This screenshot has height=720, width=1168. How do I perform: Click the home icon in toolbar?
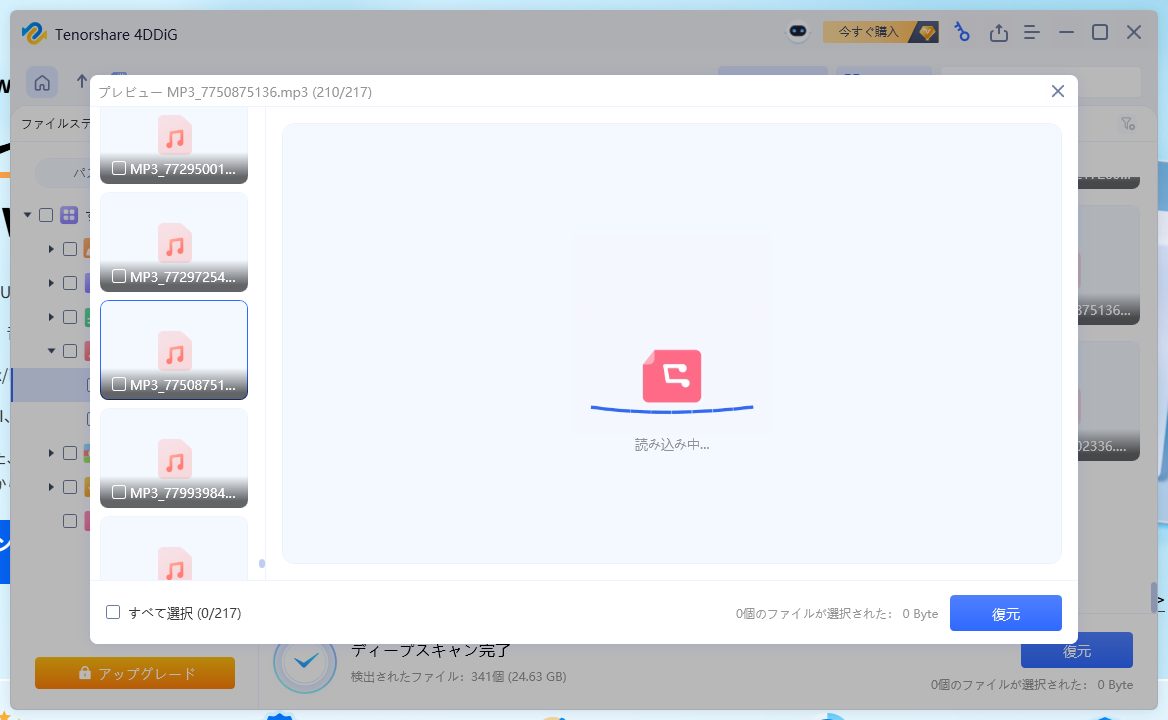(42, 82)
